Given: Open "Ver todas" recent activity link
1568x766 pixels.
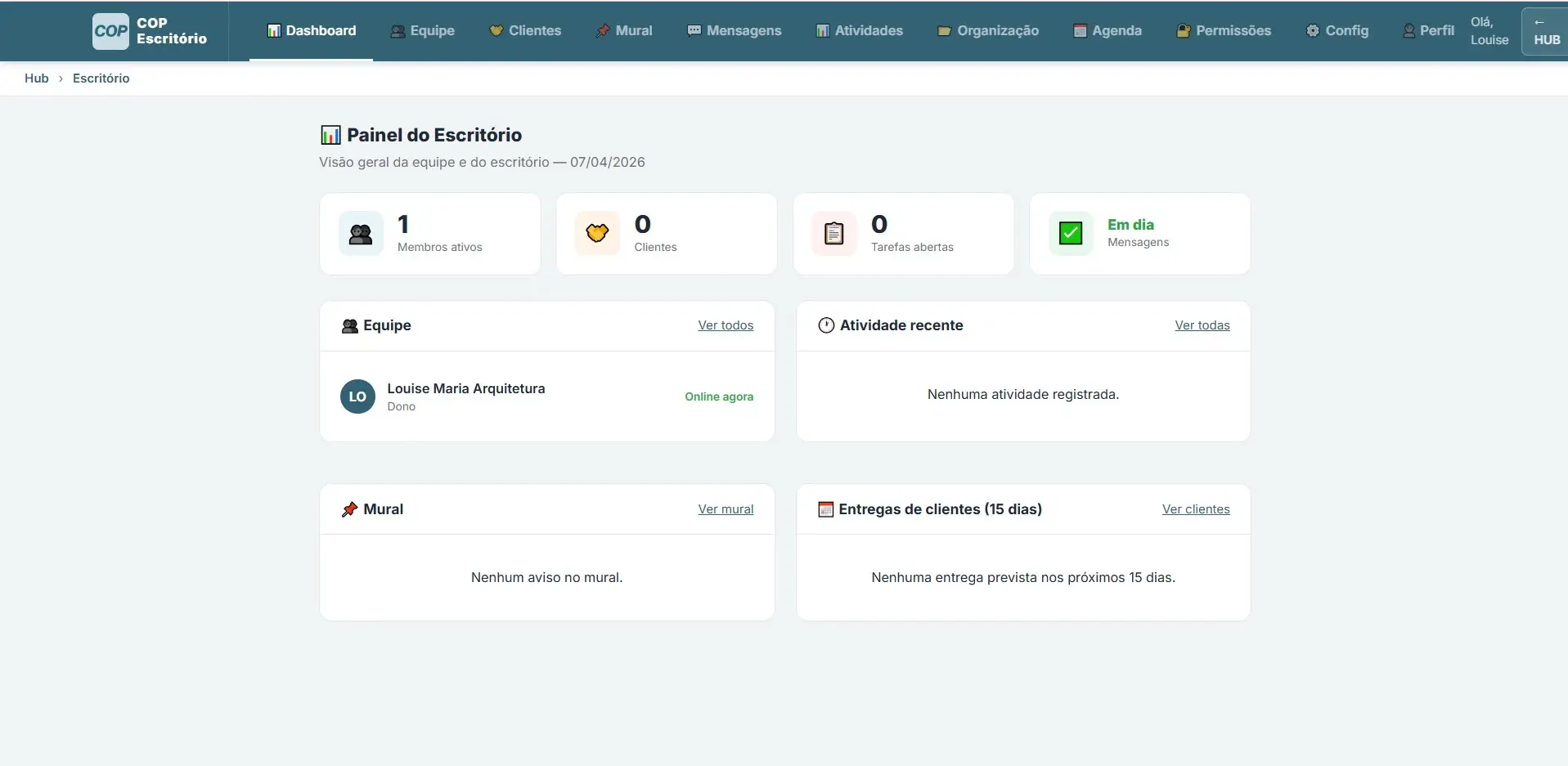Looking at the screenshot, I should (x=1202, y=325).
